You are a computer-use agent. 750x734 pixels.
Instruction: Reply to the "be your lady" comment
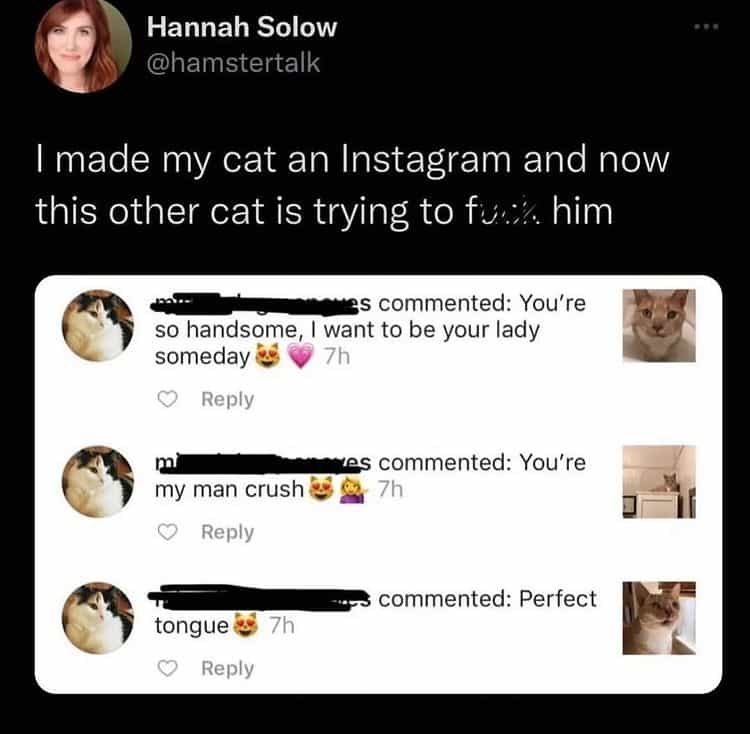(x=227, y=399)
